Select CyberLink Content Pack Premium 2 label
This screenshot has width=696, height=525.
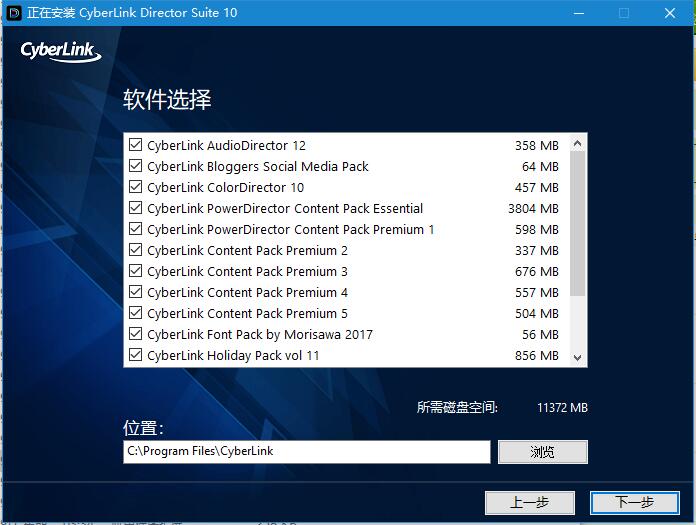[247, 251]
